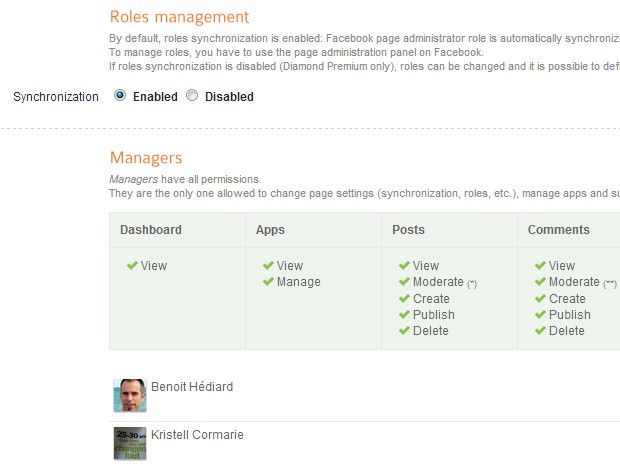Click the Comments Moderate green checkmark
Image resolution: width=620 pixels, height=468 pixels.
pos(540,282)
